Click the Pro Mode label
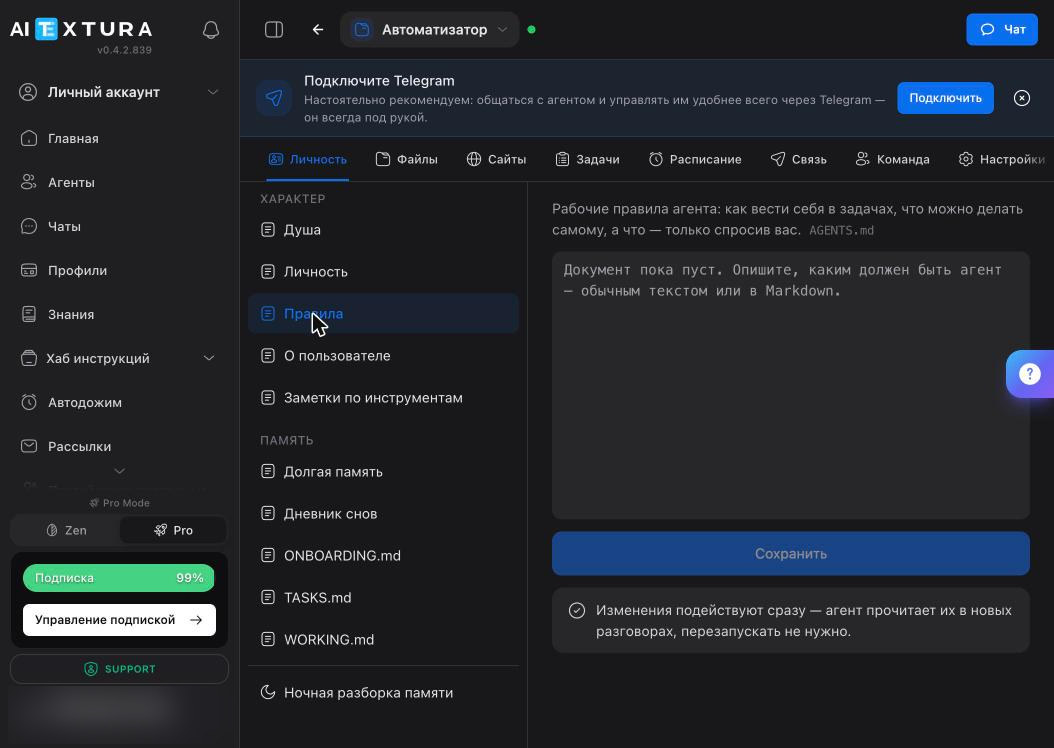1054x748 pixels. coord(120,503)
